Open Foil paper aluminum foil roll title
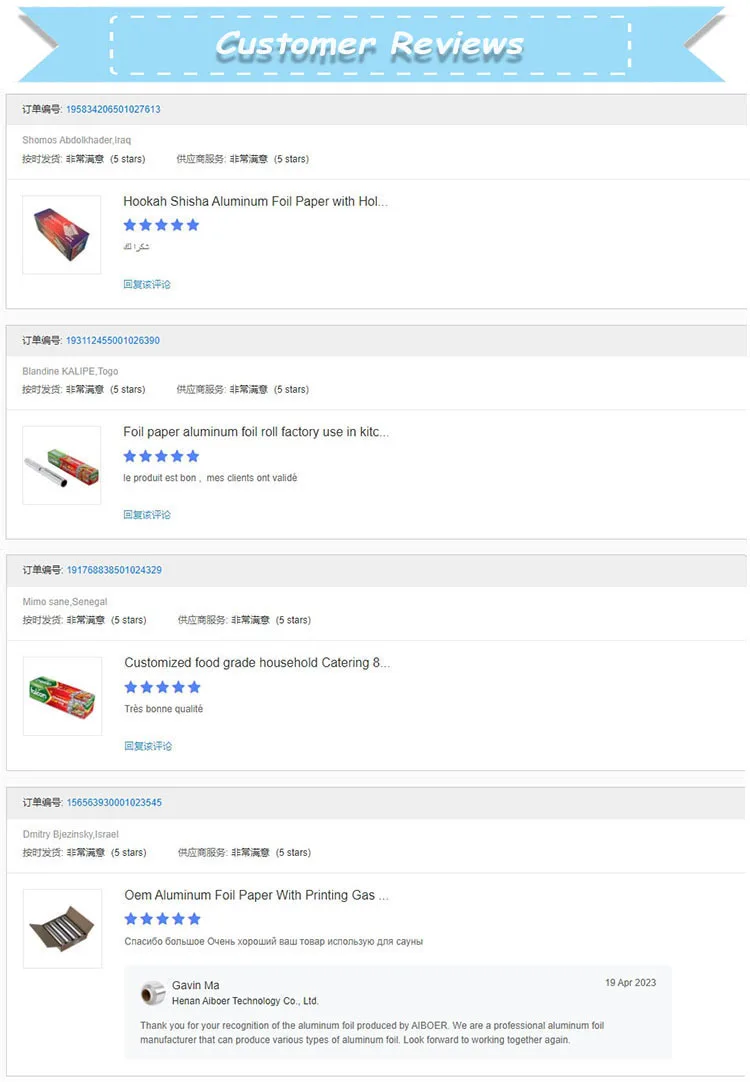The height and width of the screenshot is (1082, 750). tap(256, 432)
